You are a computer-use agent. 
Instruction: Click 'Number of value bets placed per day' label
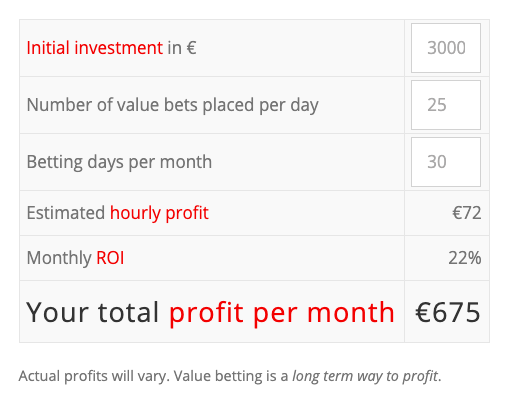click(x=172, y=105)
